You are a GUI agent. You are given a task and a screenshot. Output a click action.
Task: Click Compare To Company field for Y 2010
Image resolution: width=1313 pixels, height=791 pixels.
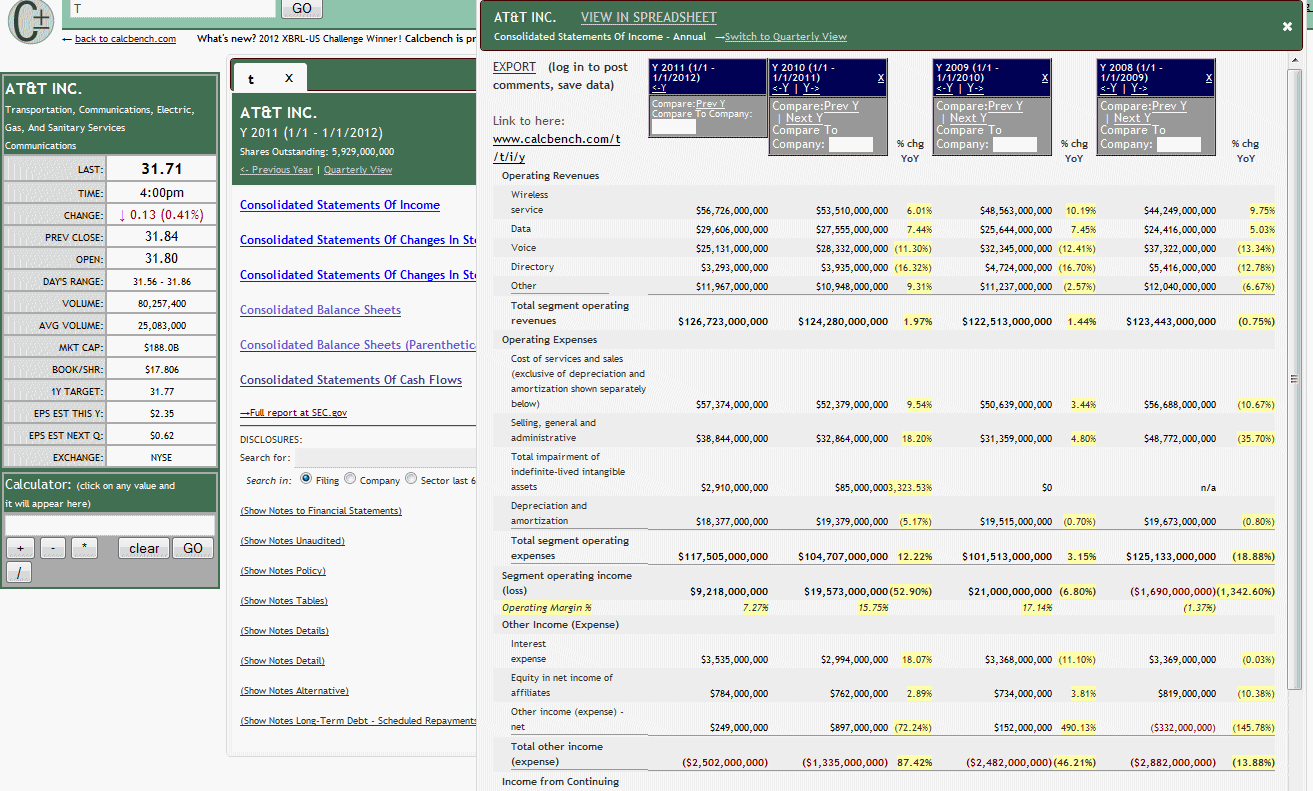(851, 144)
